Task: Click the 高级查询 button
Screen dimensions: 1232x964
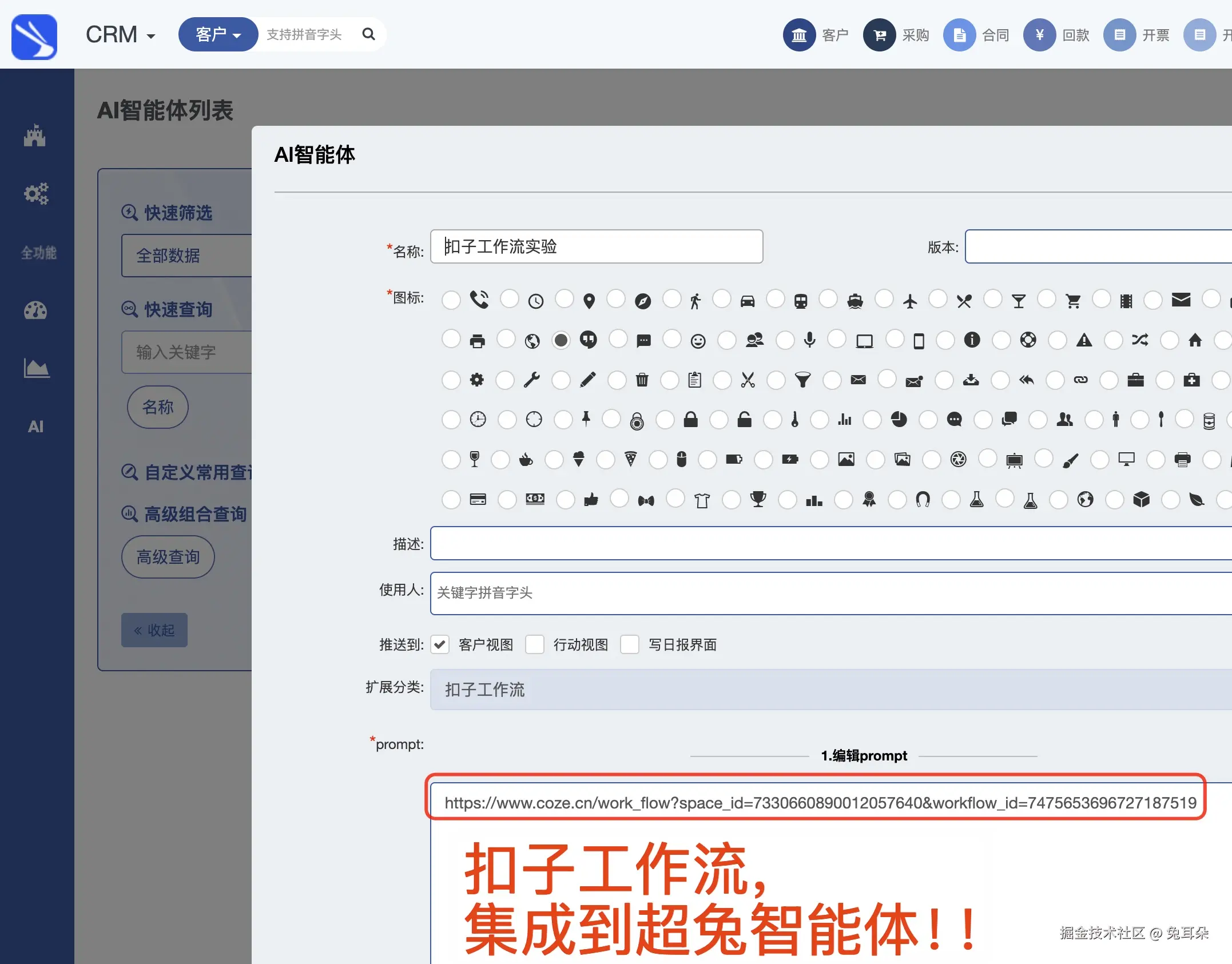Action: coord(168,557)
